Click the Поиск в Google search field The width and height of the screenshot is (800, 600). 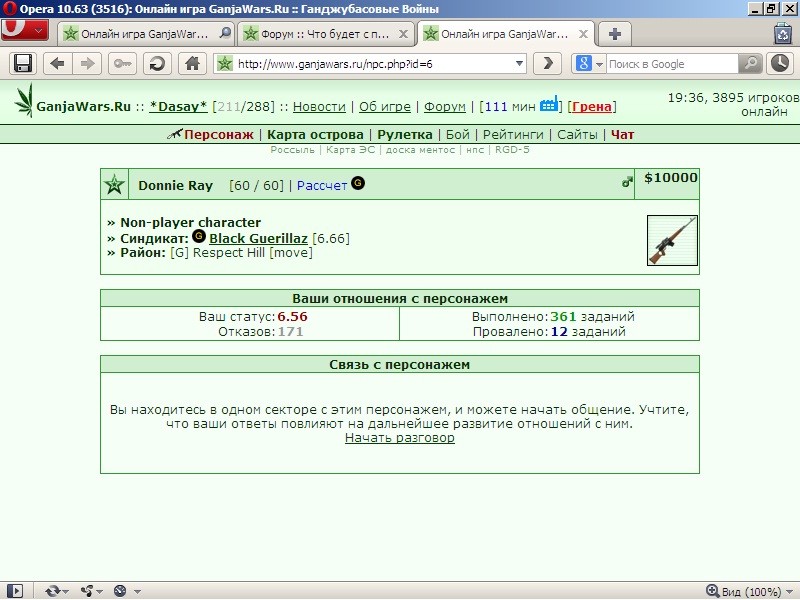[672, 64]
